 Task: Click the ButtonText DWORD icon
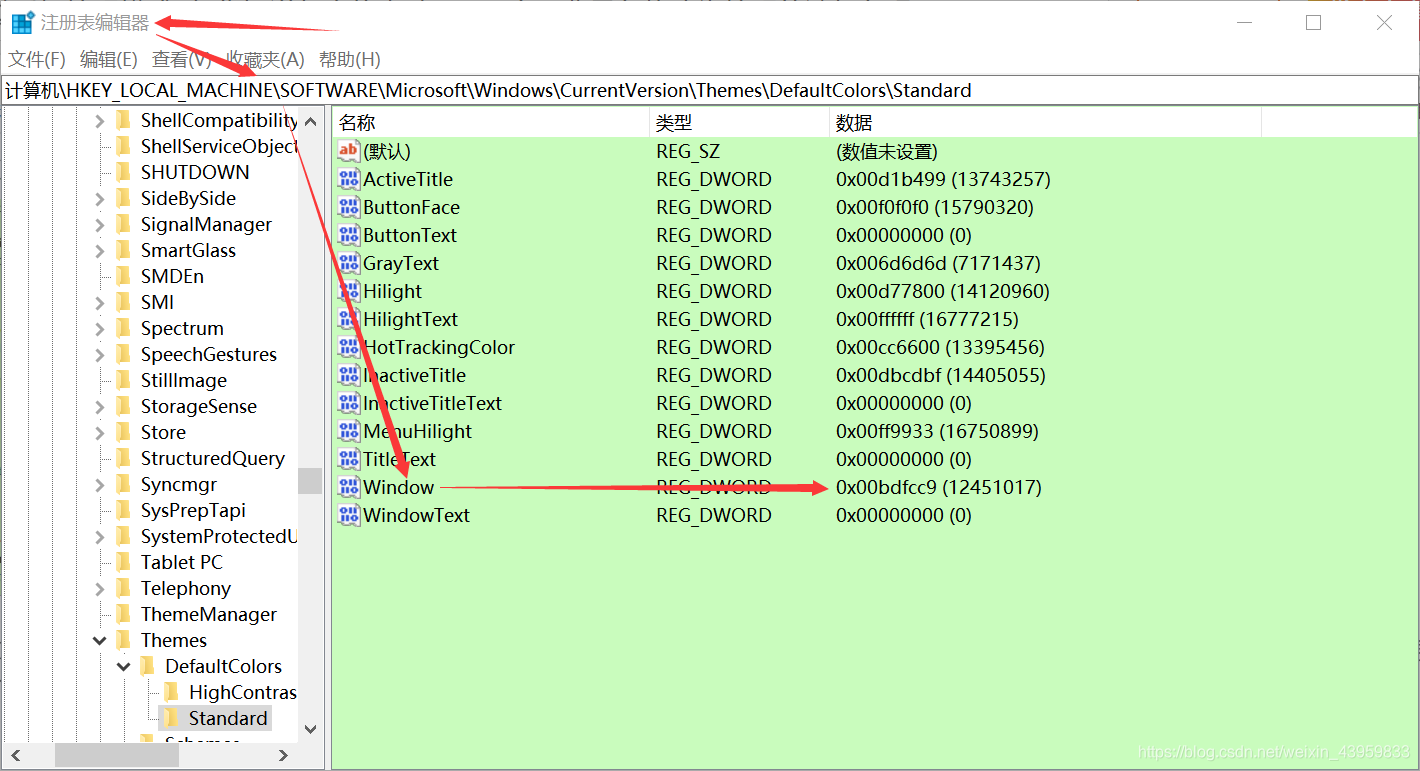click(x=348, y=236)
